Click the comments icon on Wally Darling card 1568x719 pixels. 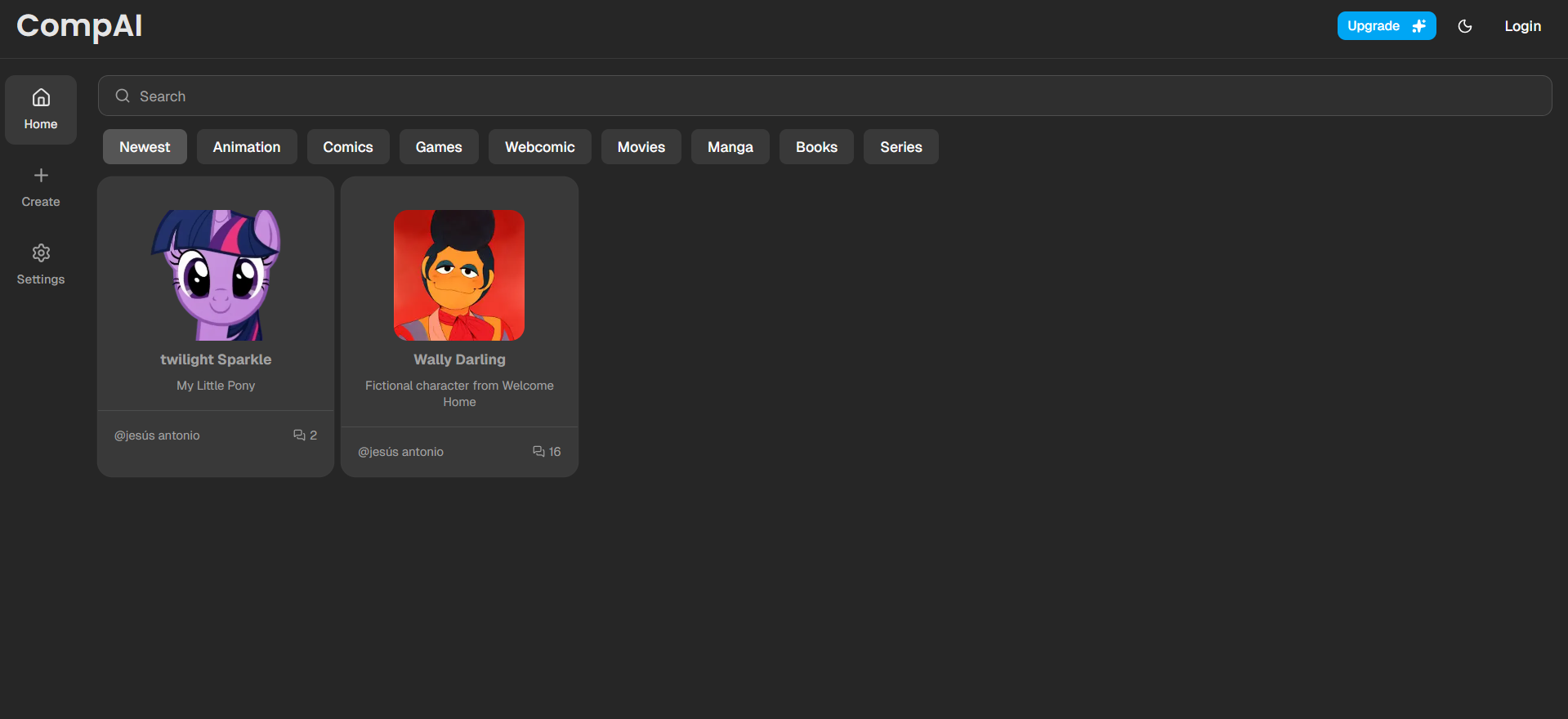coord(538,452)
